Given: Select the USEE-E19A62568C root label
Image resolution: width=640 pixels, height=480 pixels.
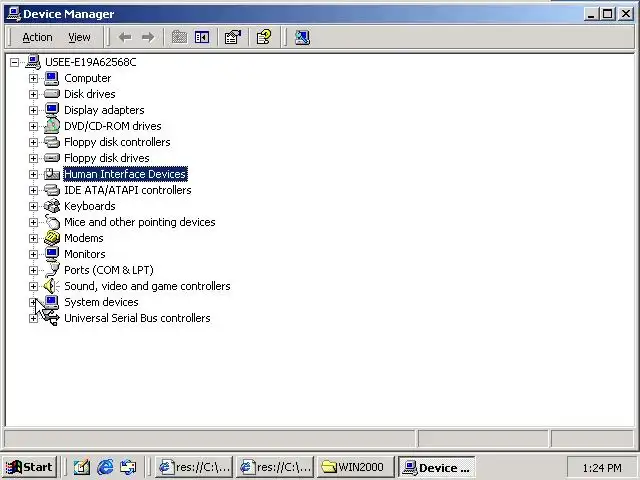Looking at the screenshot, I should (91, 62).
